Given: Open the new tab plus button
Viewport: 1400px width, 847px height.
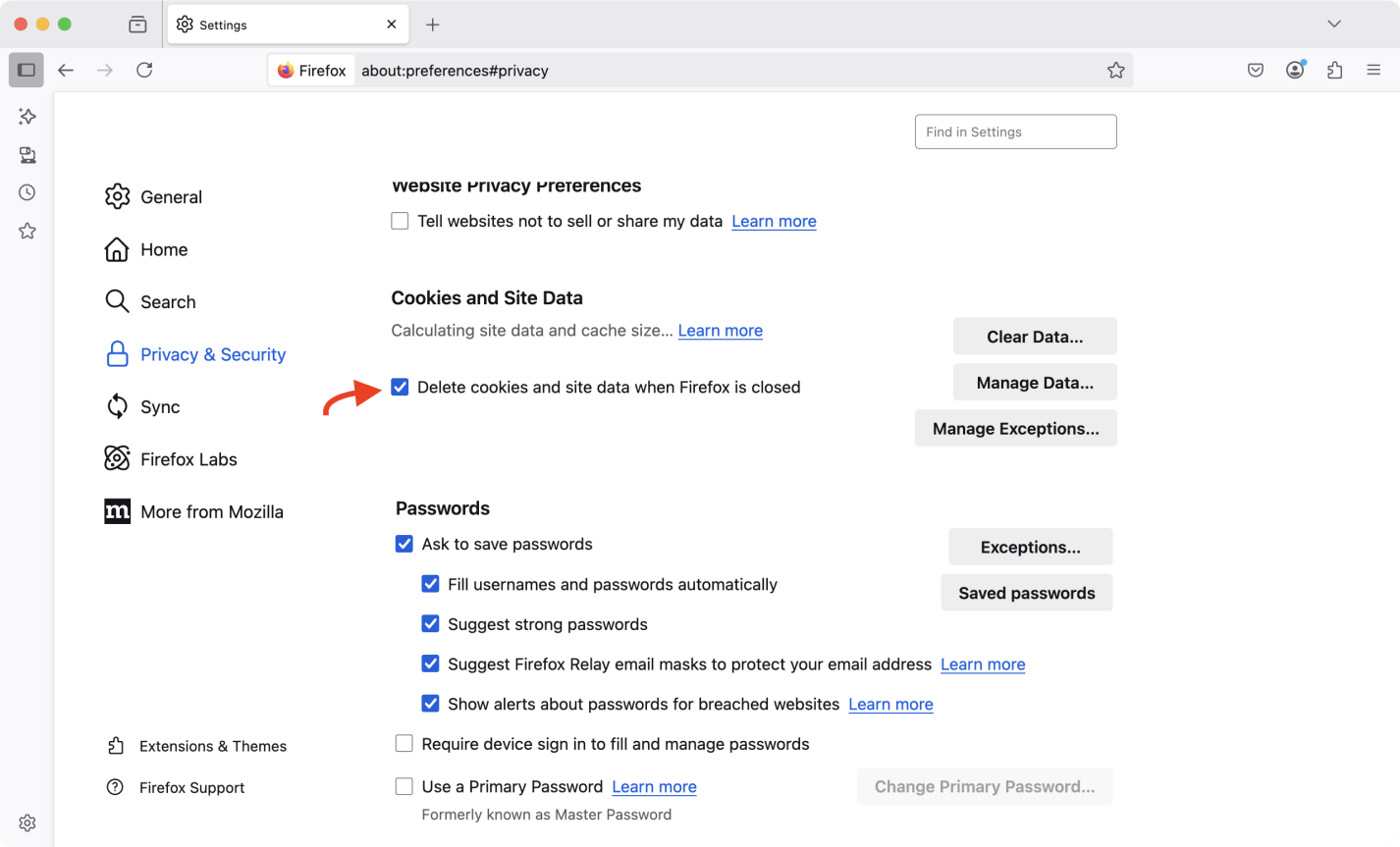Looking at the screenshot, I should 433,25.
